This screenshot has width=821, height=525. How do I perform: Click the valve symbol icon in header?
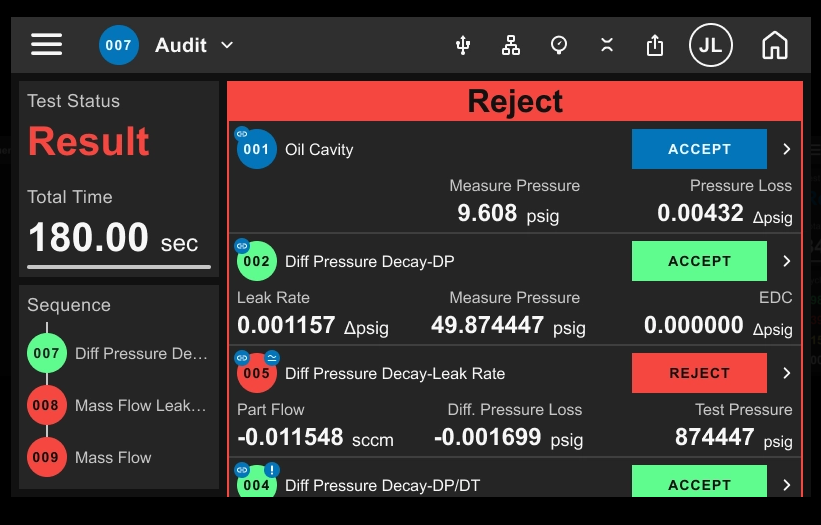click(607, 46)
